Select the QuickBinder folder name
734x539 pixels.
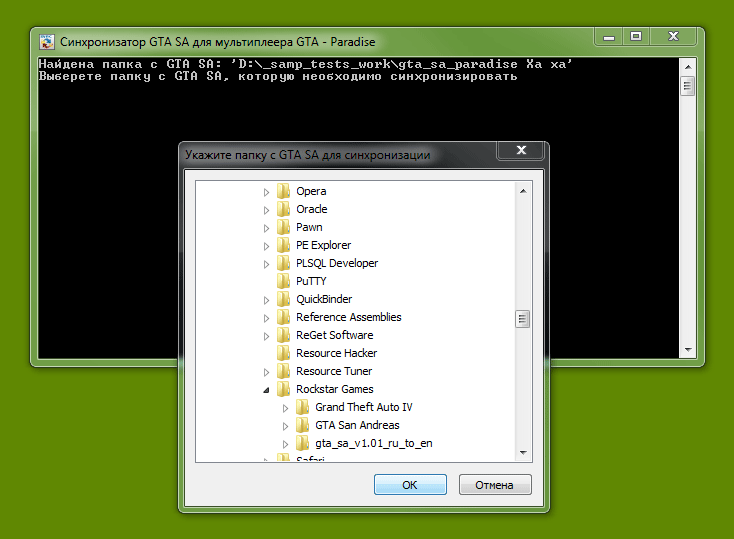324,299
